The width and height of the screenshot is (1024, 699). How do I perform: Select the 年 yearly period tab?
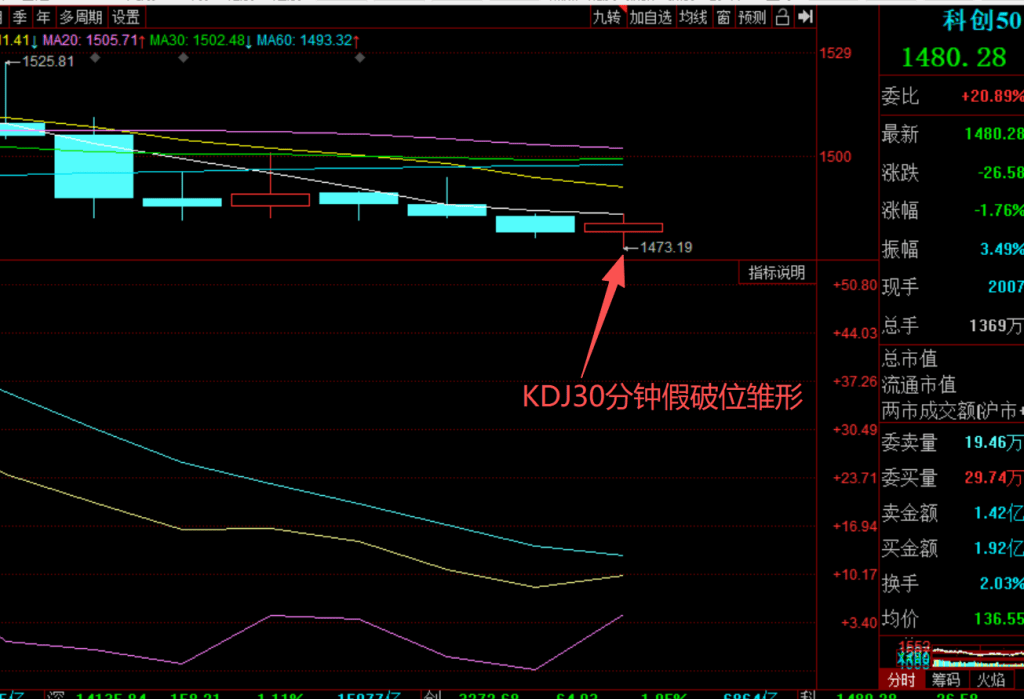click(42, 17)
